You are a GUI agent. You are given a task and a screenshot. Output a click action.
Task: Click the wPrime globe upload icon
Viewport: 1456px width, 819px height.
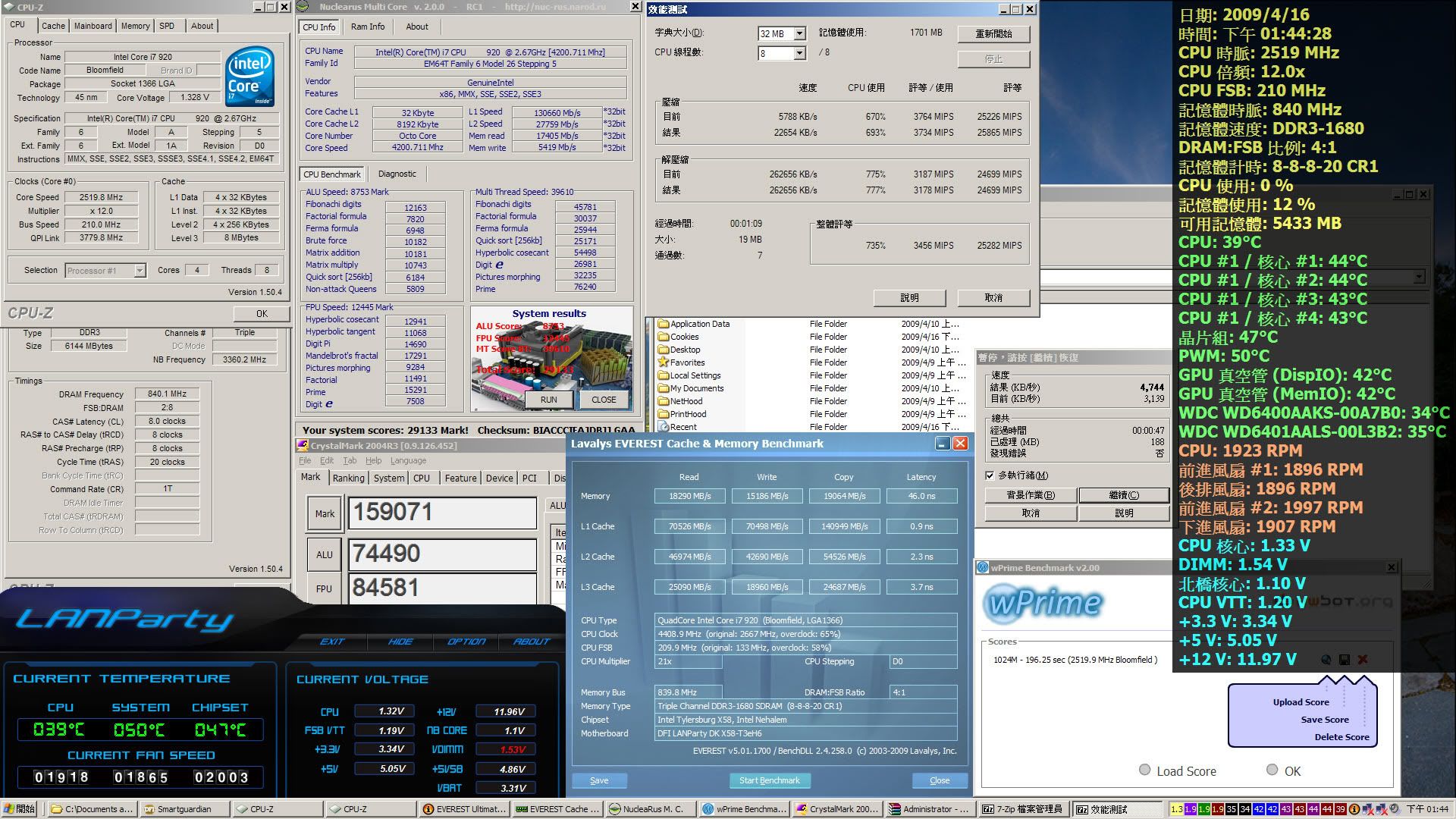tap(1326, 660)
